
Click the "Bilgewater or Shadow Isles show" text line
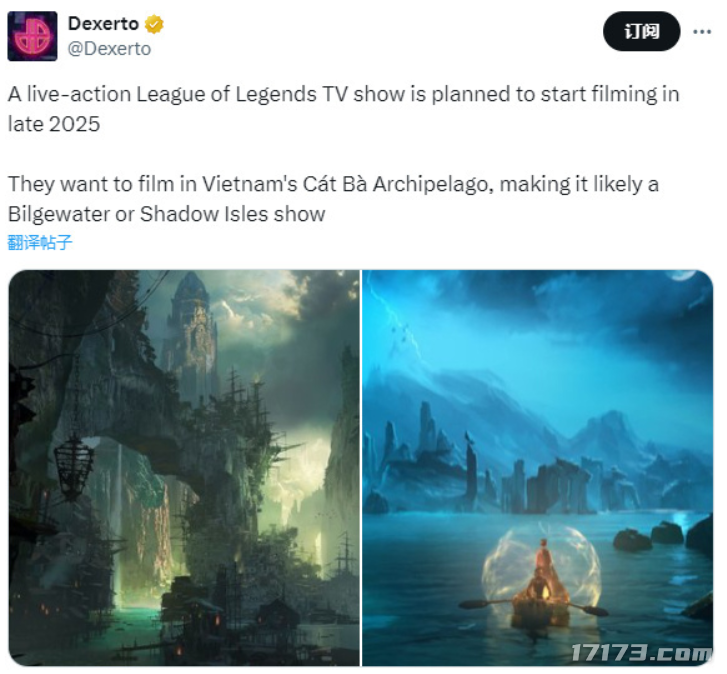pos(166,214)
